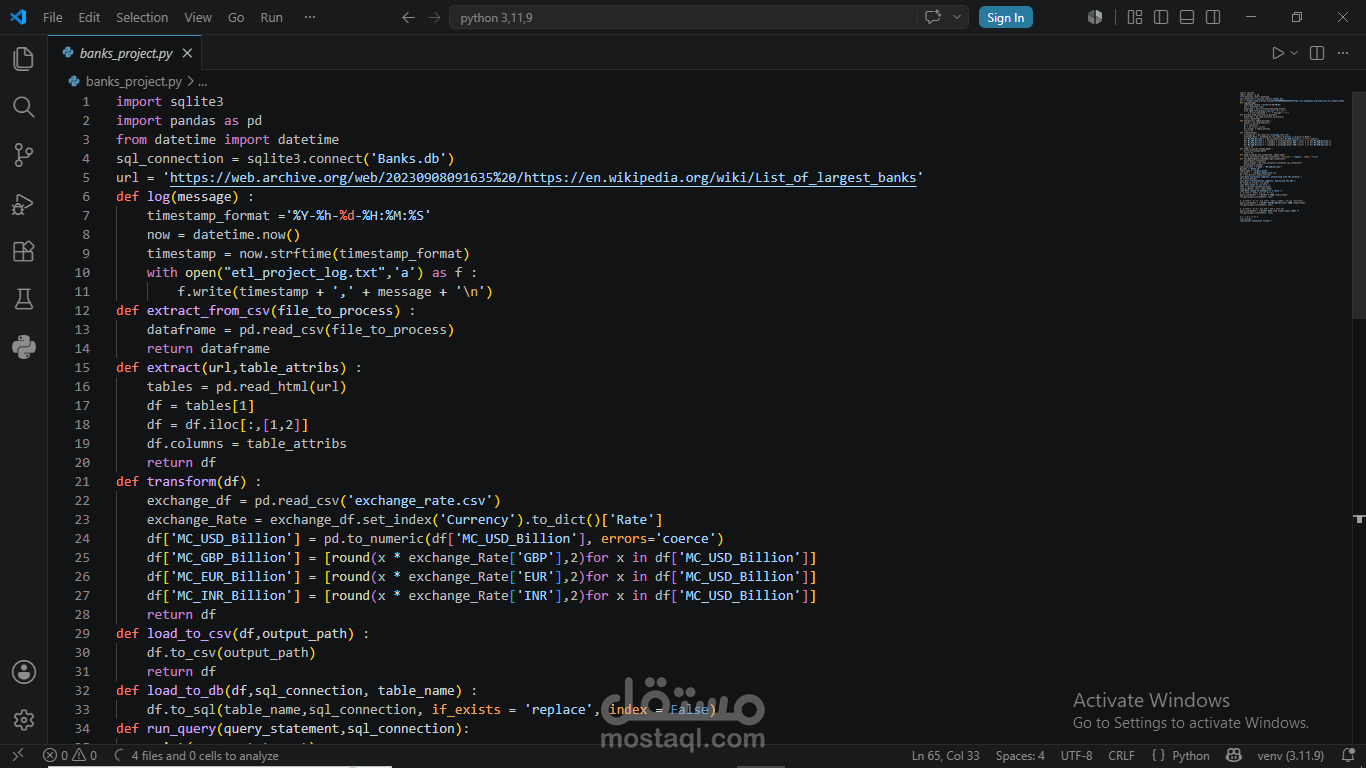The image size is (1366, 768).
Task: Click 'df.to_csv(output_path)' on line 30
Action: click(x=231, y=652)
